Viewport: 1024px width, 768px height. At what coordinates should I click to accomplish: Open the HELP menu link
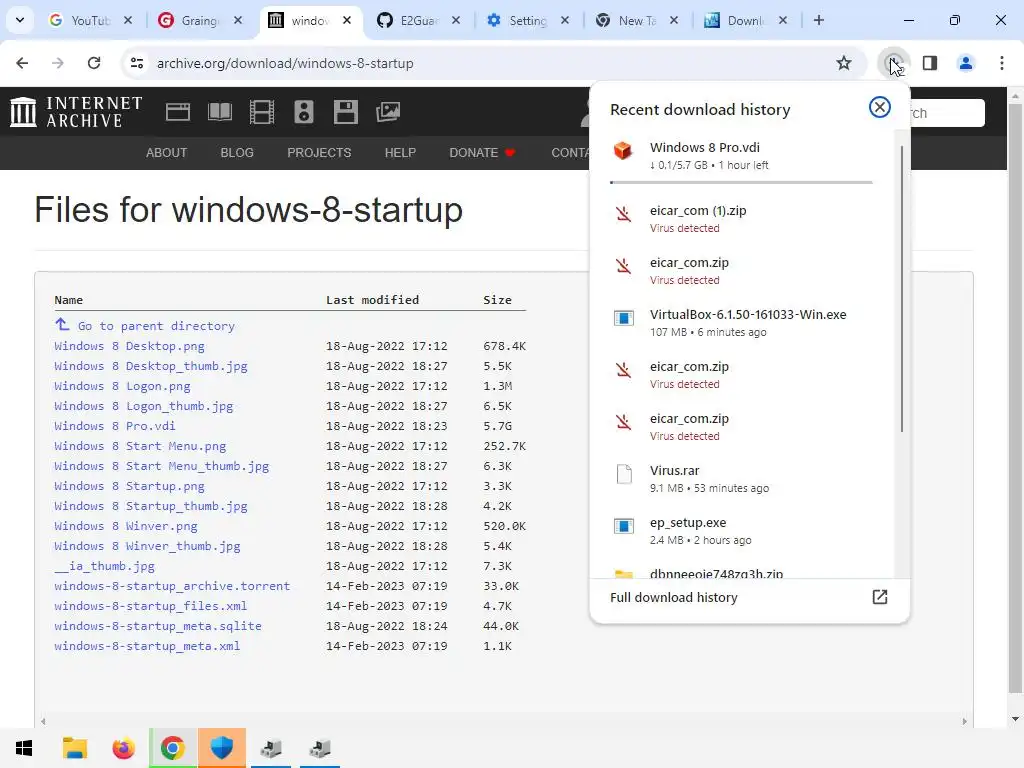tap(400, 153)
